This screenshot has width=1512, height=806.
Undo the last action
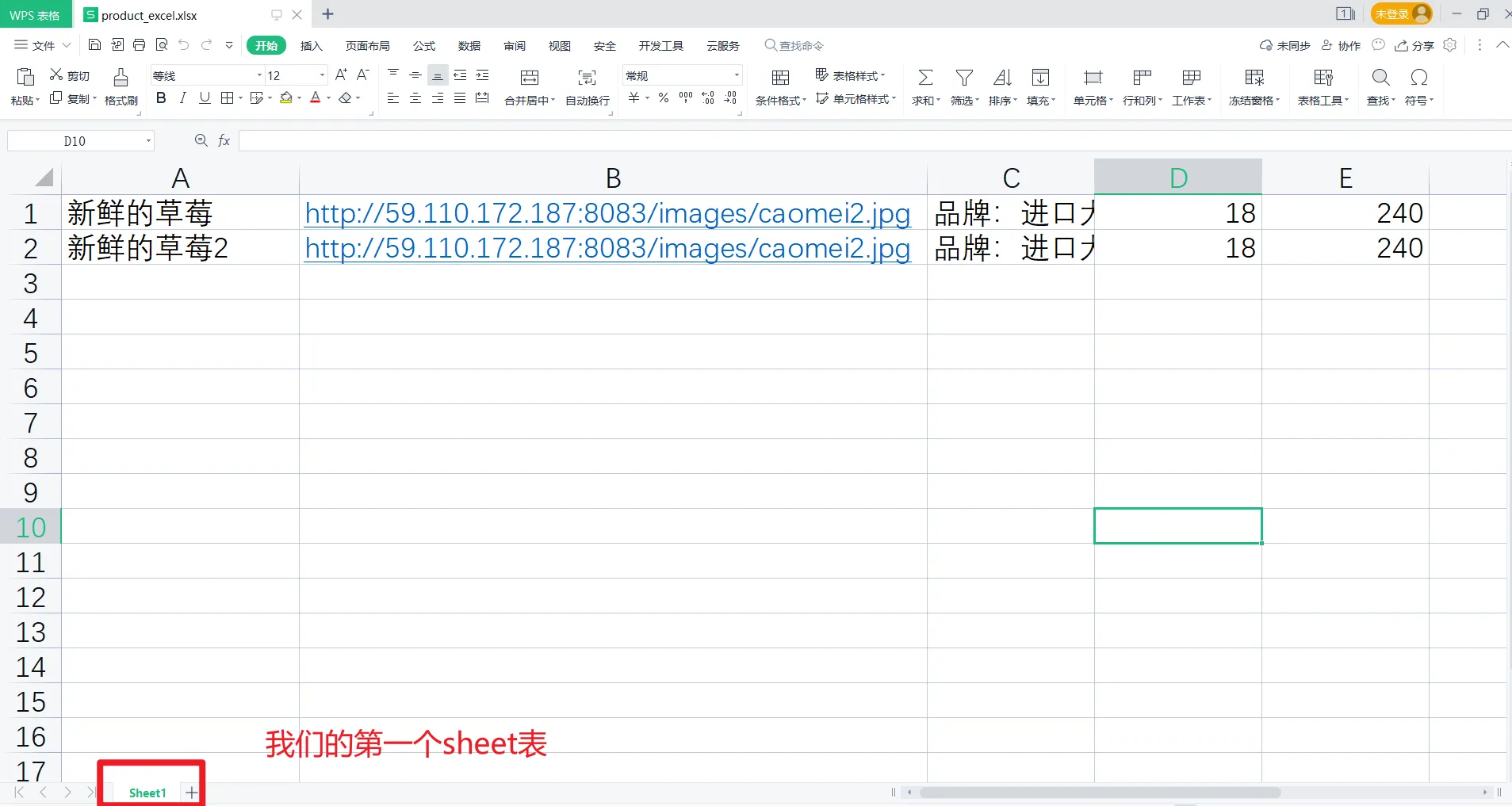184,45
